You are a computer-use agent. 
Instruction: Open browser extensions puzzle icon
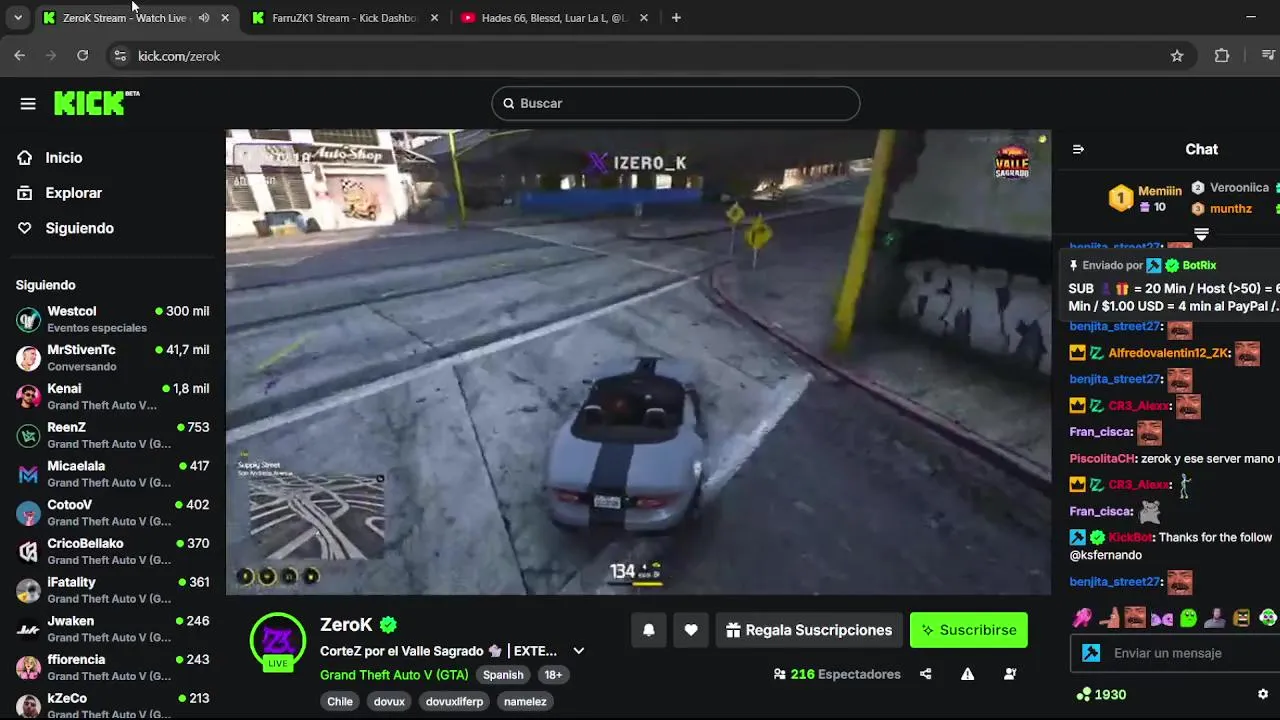[x=1222, y=56]
